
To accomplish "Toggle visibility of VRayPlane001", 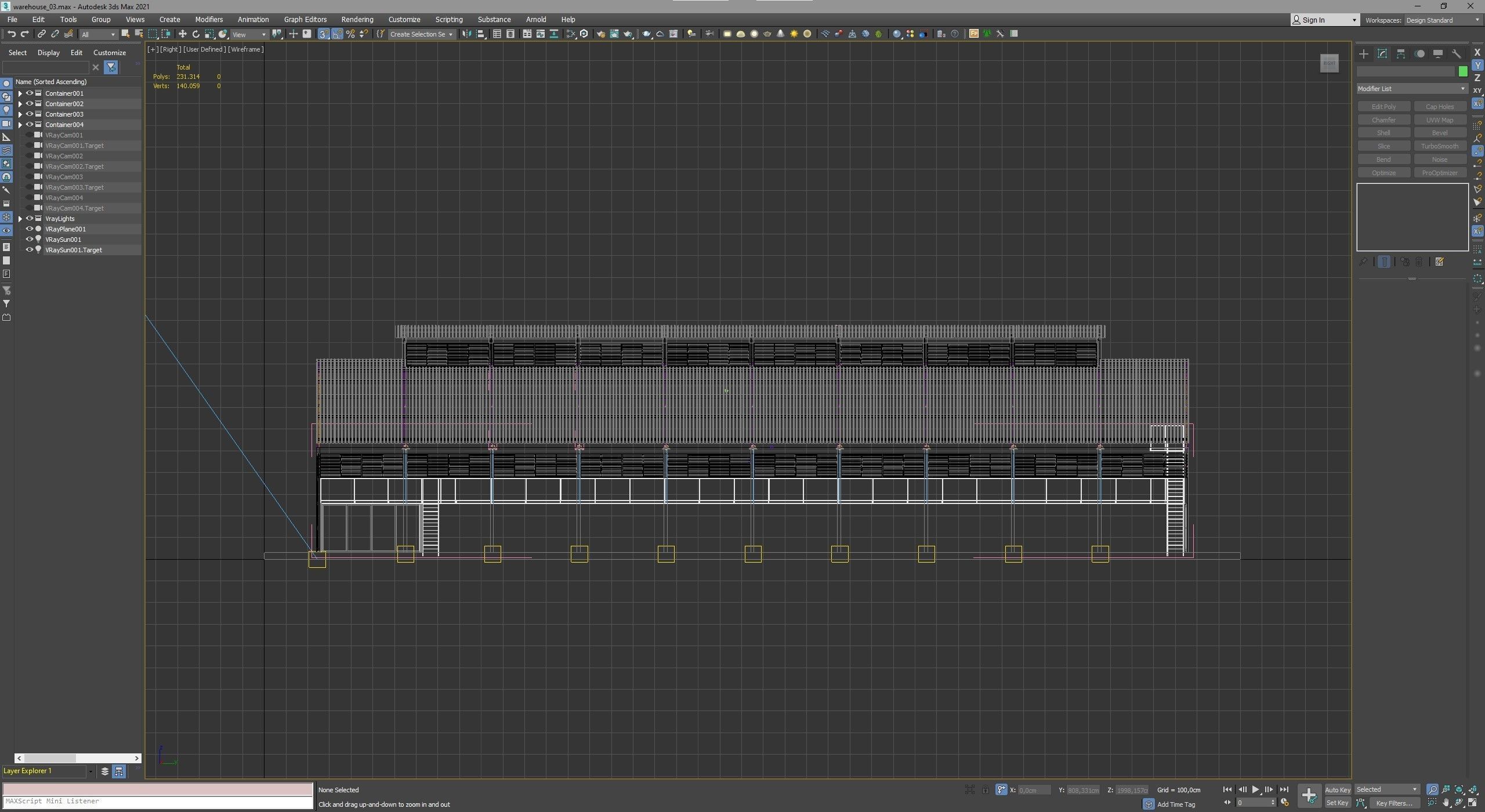I will point(29,229).
